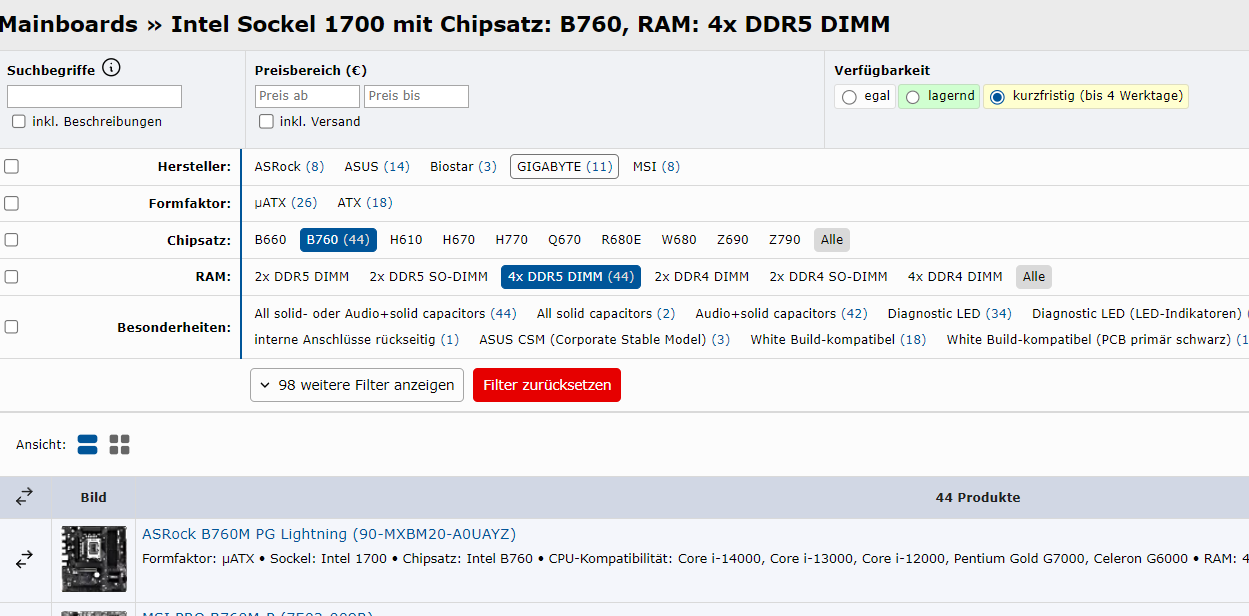The height and width of the screenshot is (616, 1249).
Task: Filter by manufacturer ASUS (14)
Action: 377,166
